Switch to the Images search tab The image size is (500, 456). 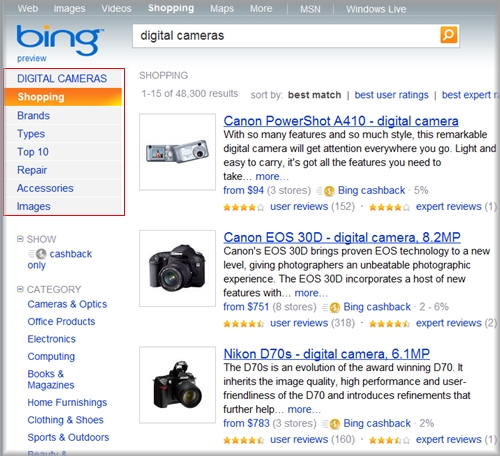pos(69,8)
